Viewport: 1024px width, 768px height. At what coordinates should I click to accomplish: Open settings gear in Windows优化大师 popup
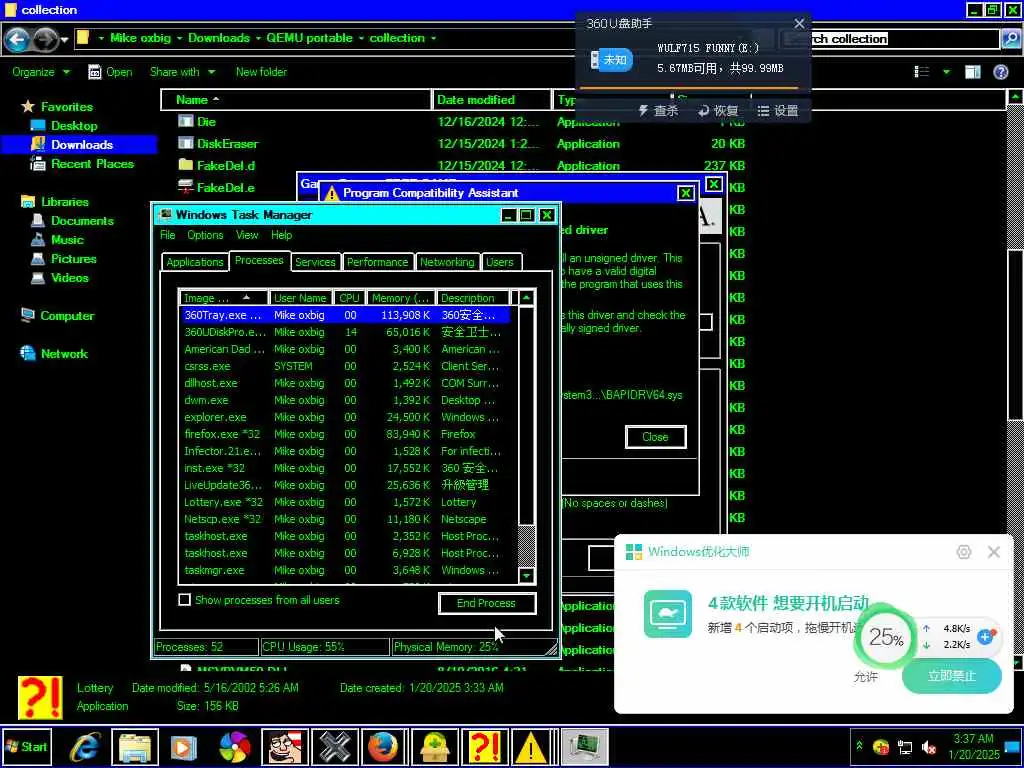(963, 552)
